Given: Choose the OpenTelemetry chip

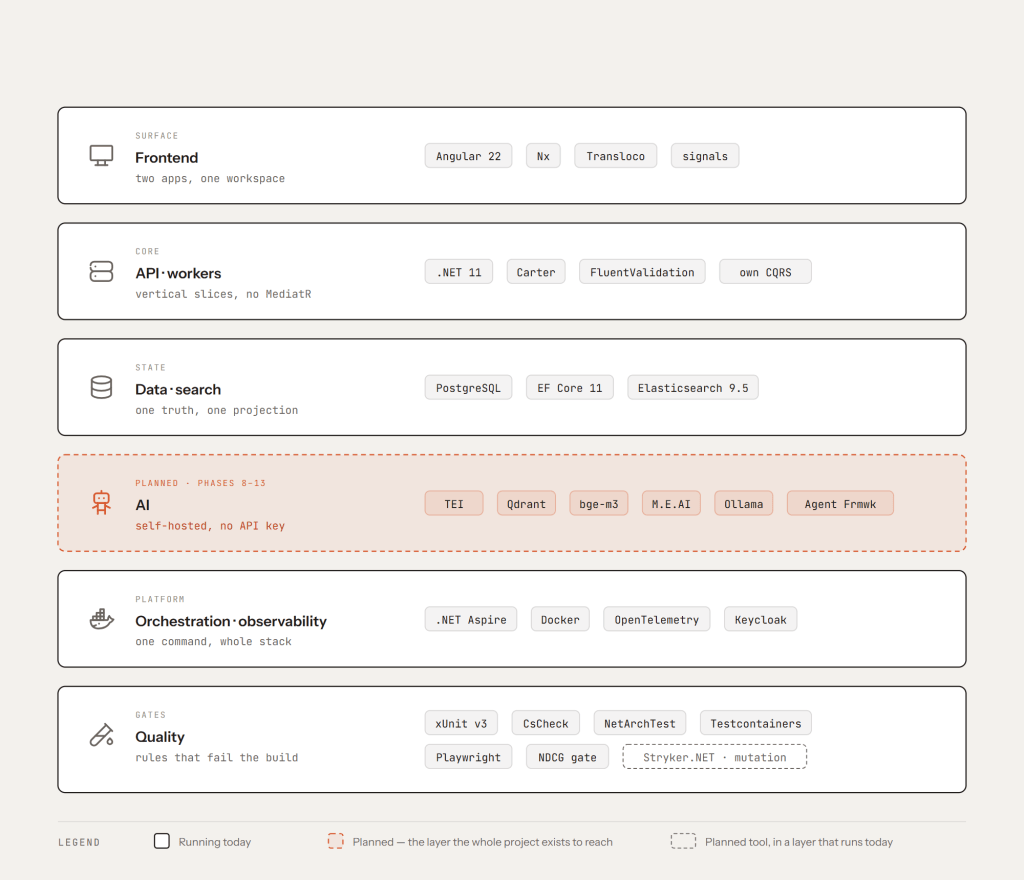Looking at the screenshot, I should click(656, 620).
